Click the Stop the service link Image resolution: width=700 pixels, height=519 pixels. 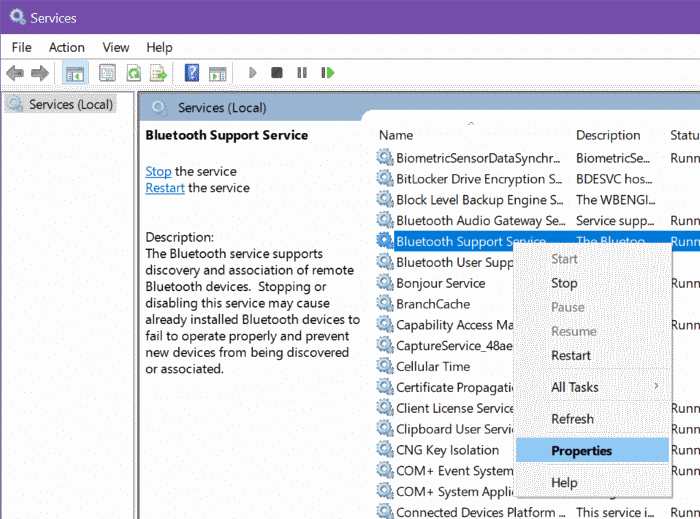click(158, 171)
